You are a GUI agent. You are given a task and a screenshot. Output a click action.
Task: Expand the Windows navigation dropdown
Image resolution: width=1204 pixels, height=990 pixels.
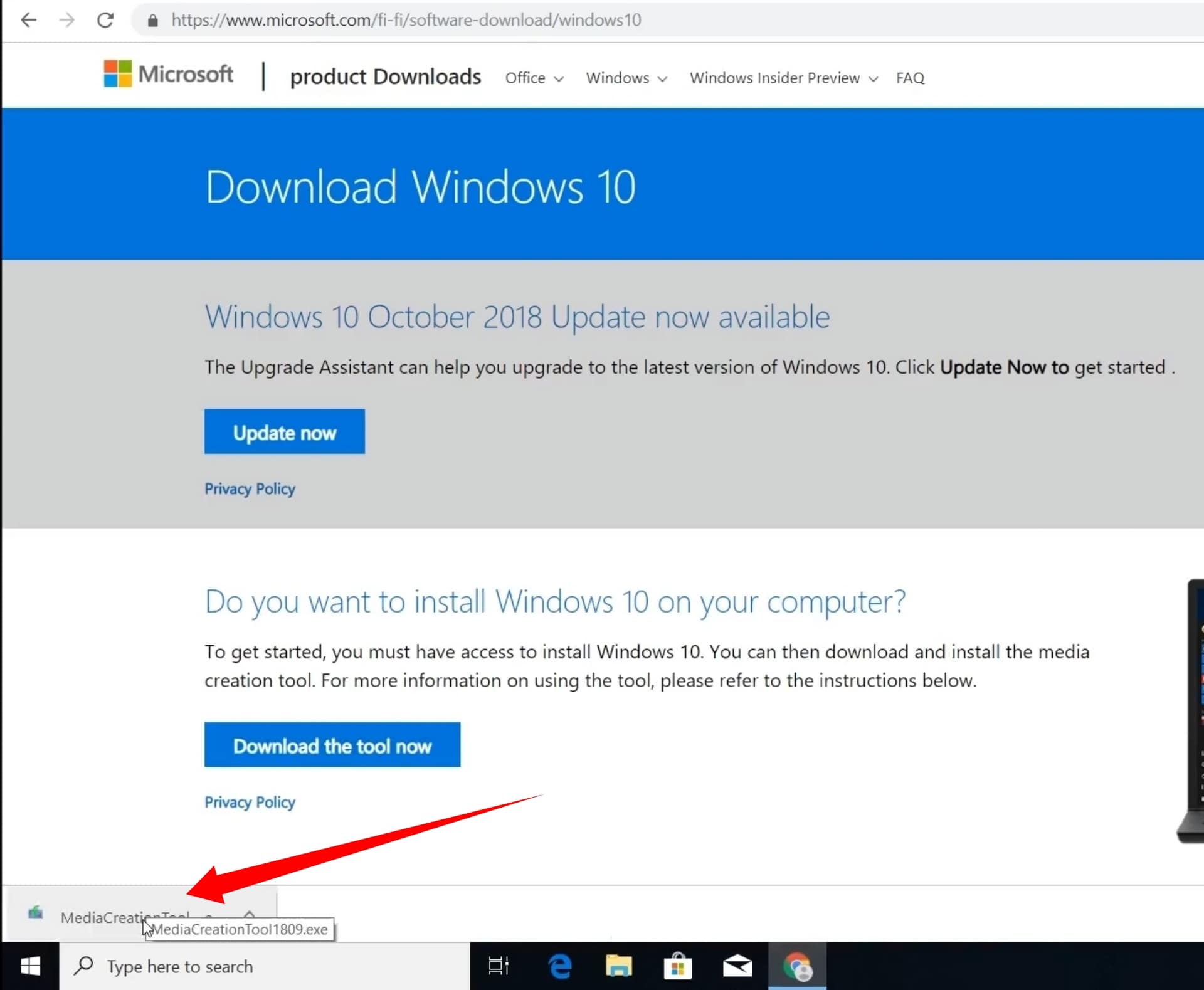click(626, 78)
